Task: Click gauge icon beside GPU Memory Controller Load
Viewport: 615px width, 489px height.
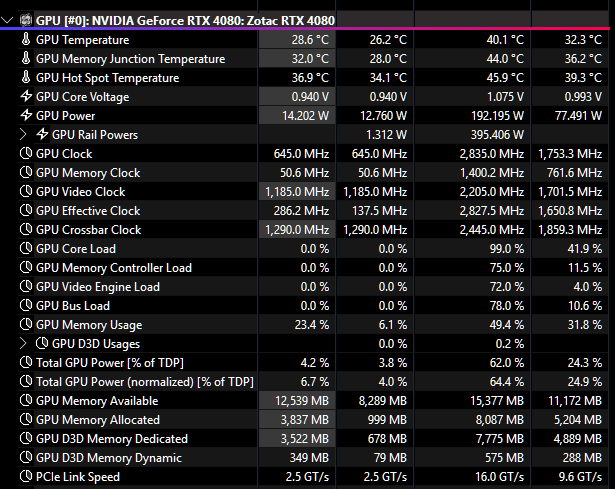Action: click(26, 267)
